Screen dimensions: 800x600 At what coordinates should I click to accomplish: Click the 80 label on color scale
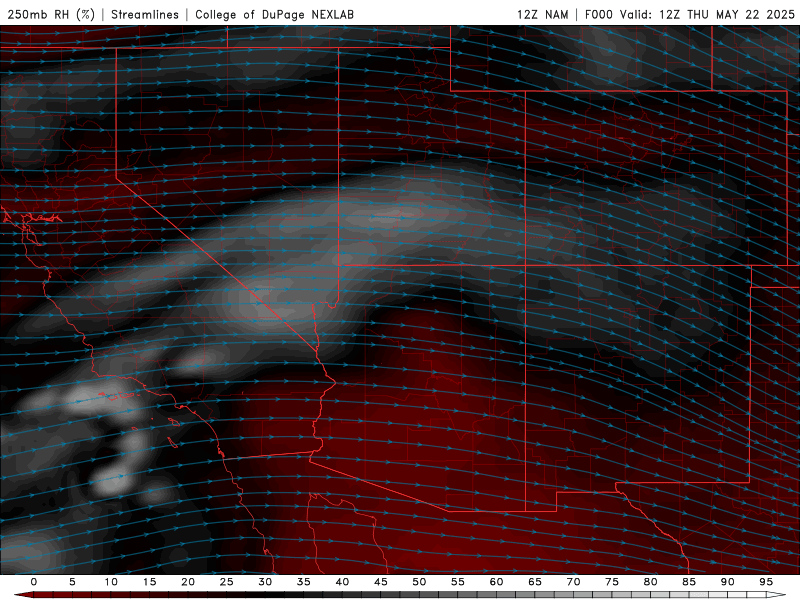(650, 582)
